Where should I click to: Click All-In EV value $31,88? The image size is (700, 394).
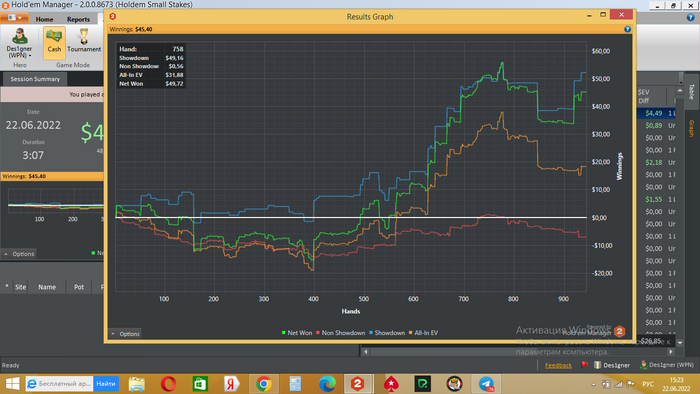coord(175,75)
